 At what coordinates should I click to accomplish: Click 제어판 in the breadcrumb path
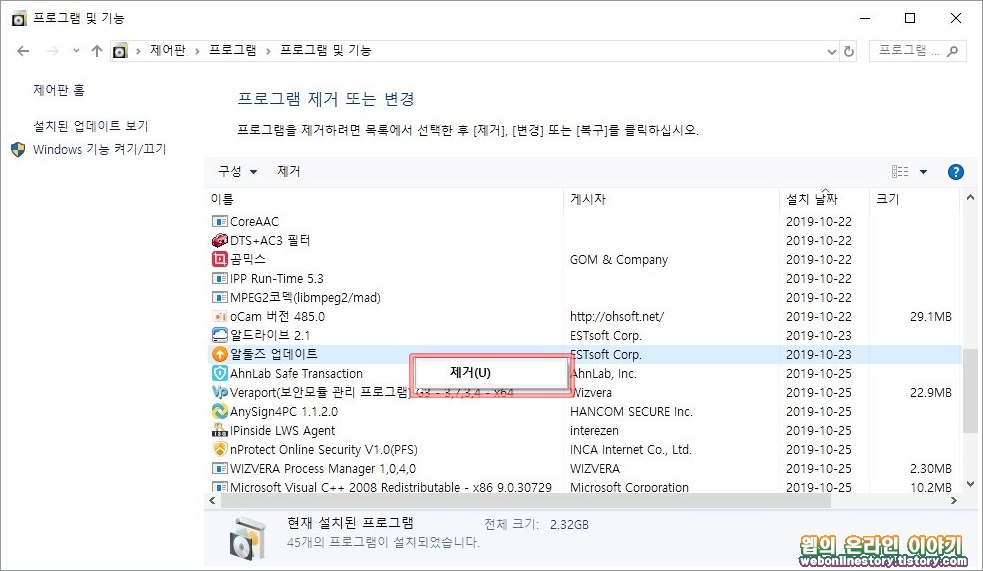pos(167,51)
